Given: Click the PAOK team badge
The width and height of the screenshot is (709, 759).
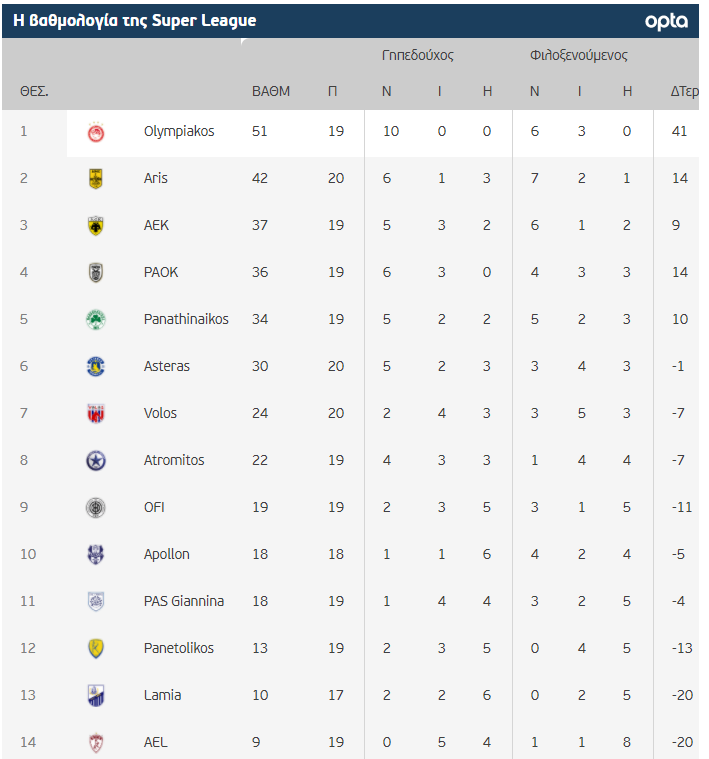Looking at the screenshot, I should [x=96, y=273].
